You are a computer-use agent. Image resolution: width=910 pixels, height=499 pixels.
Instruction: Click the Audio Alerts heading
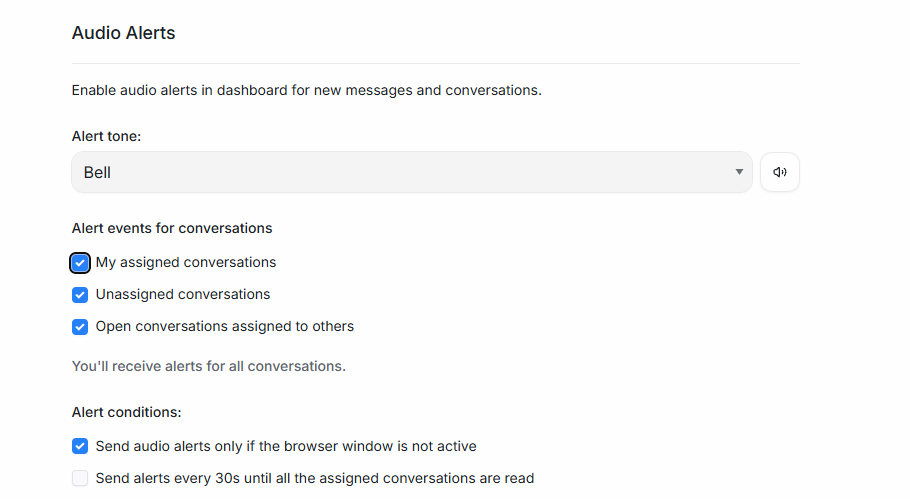click(123, 33)
